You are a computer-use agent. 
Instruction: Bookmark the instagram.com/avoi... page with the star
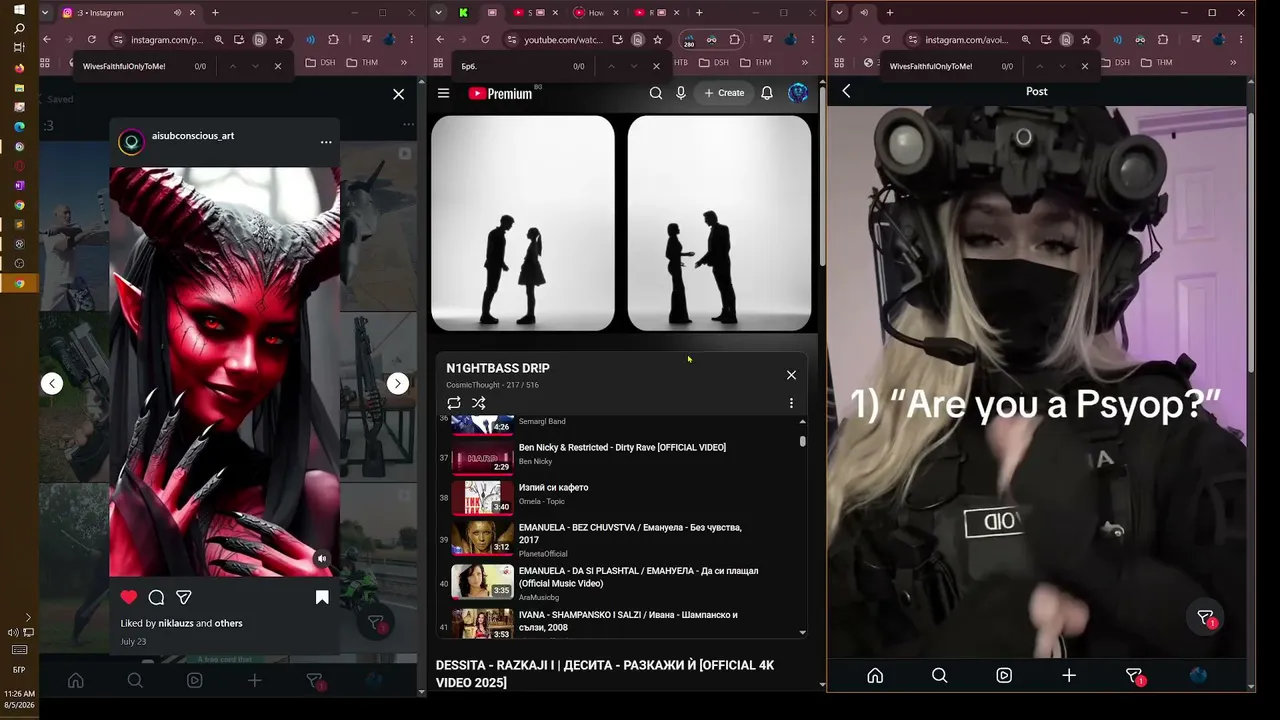(x=1086, y=40)
